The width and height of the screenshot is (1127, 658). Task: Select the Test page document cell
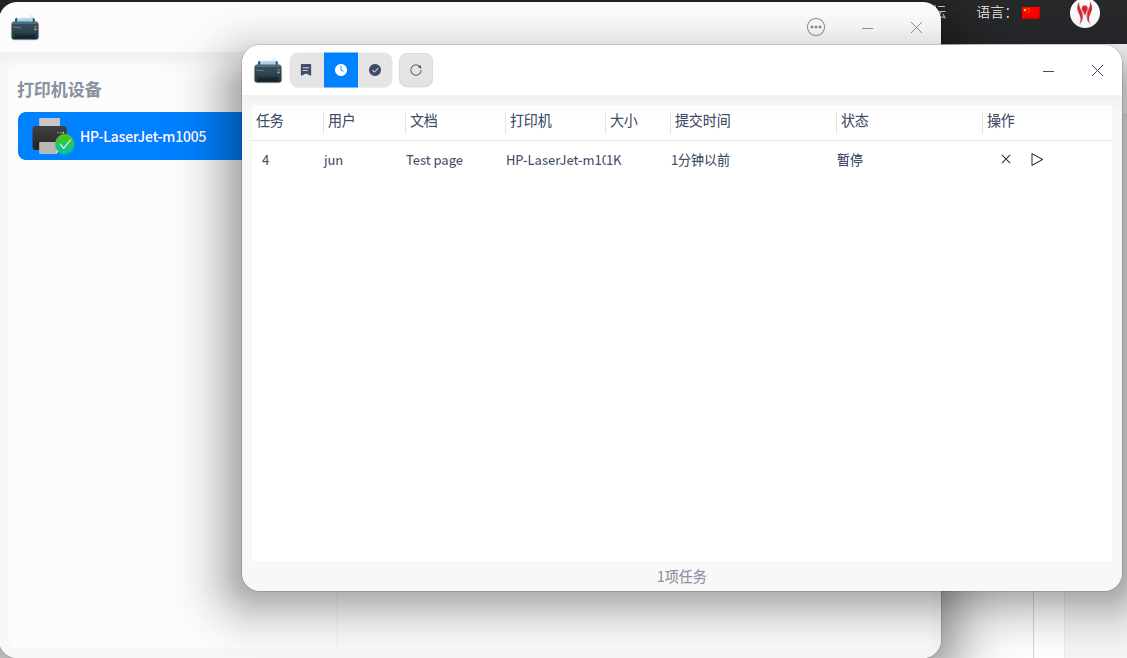pos(434,160)
